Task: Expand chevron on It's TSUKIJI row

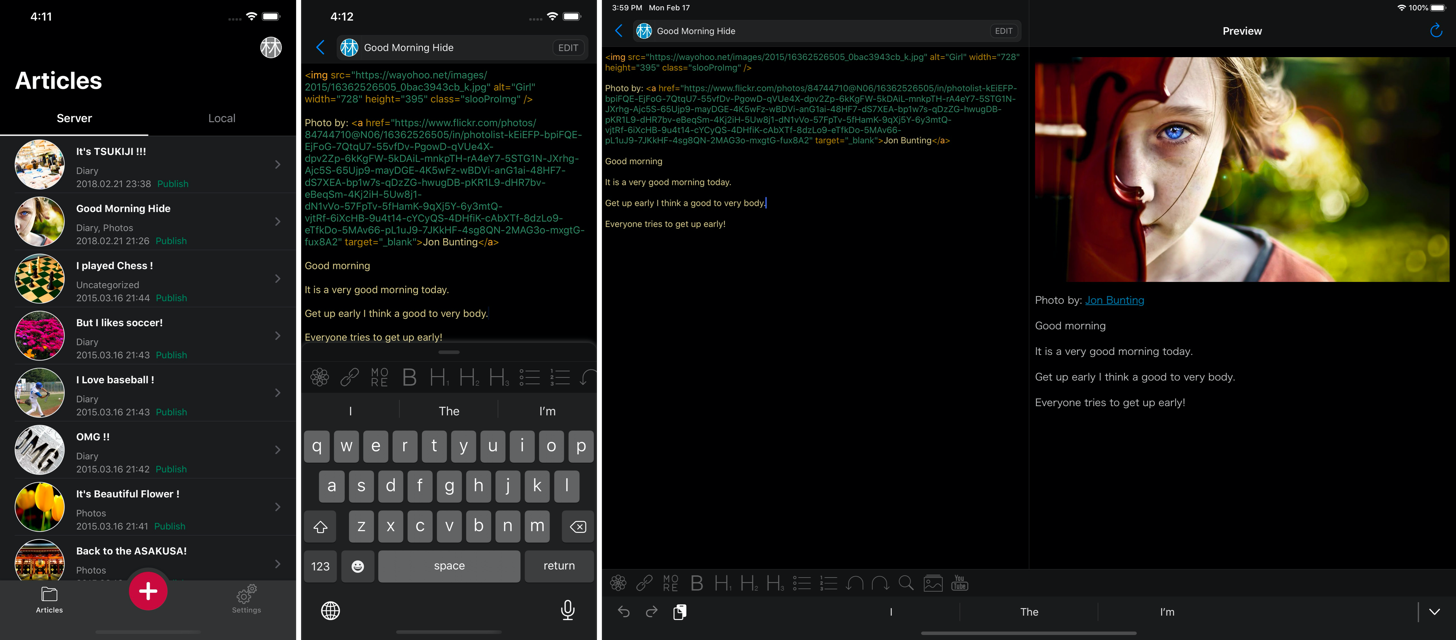Action: [278, 165]
